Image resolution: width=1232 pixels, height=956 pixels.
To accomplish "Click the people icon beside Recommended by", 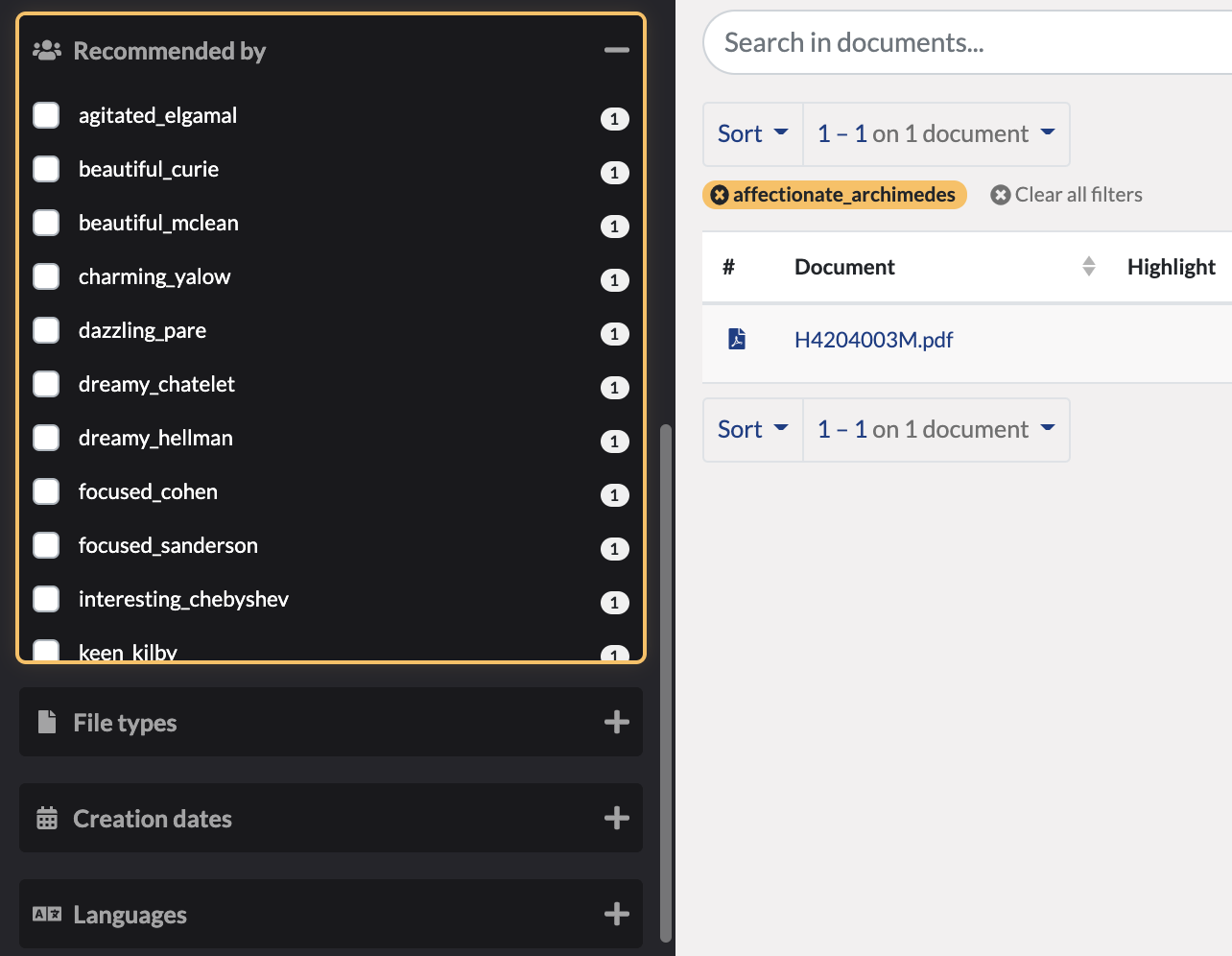I will [x=46, y=49].
